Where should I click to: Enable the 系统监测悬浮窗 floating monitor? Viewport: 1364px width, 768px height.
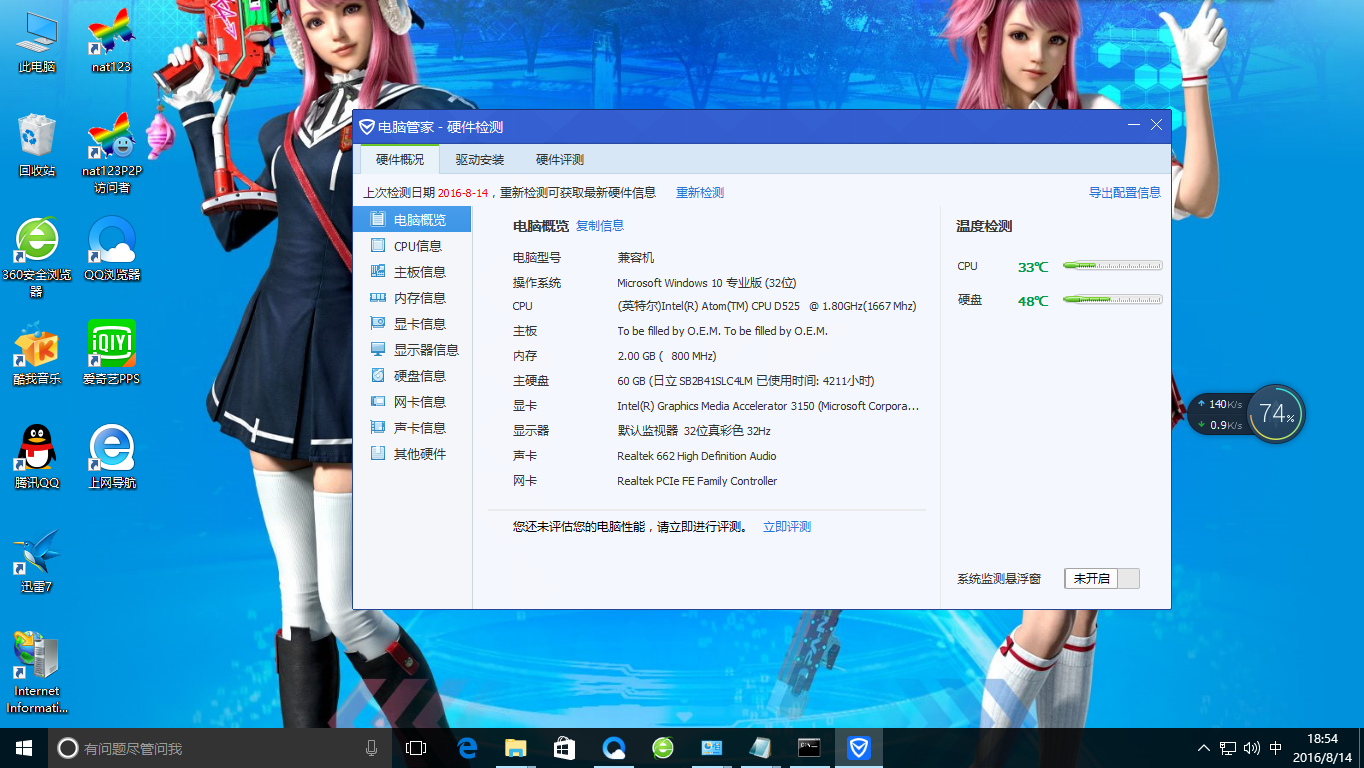1100,578
